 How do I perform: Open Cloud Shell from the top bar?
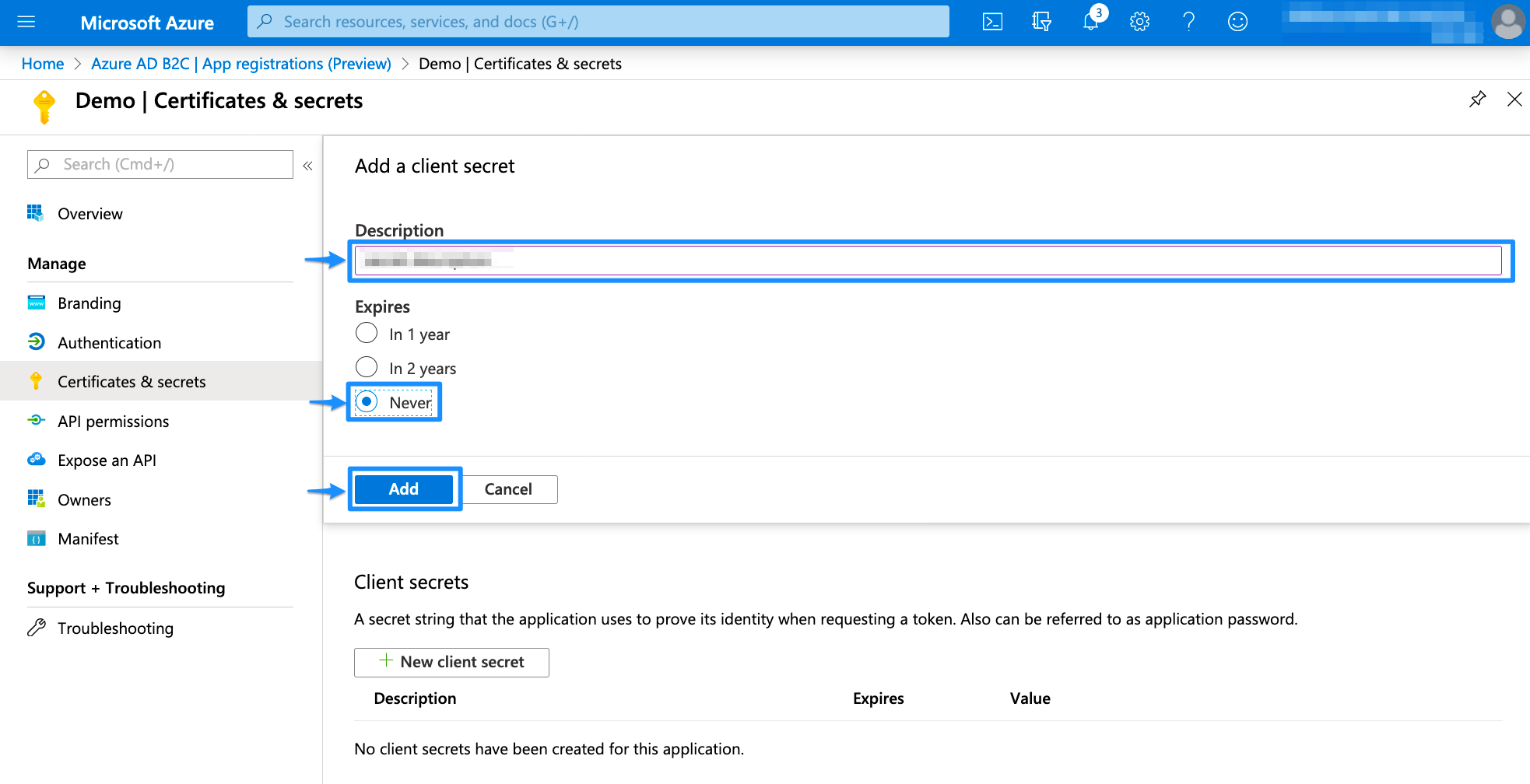(x=992, y=21)
